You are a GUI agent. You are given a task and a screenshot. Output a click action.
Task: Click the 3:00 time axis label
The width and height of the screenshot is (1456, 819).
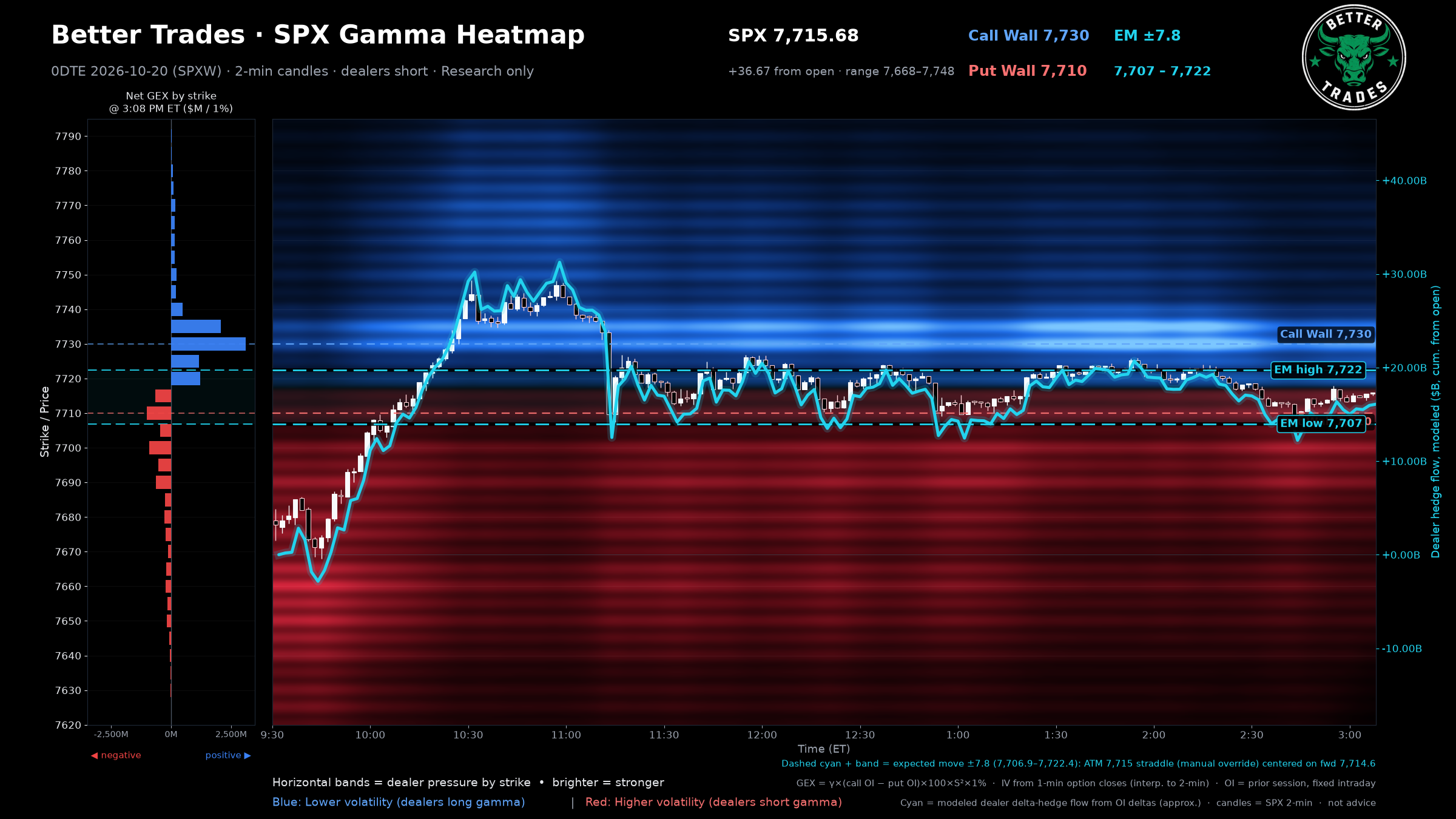1350,735
